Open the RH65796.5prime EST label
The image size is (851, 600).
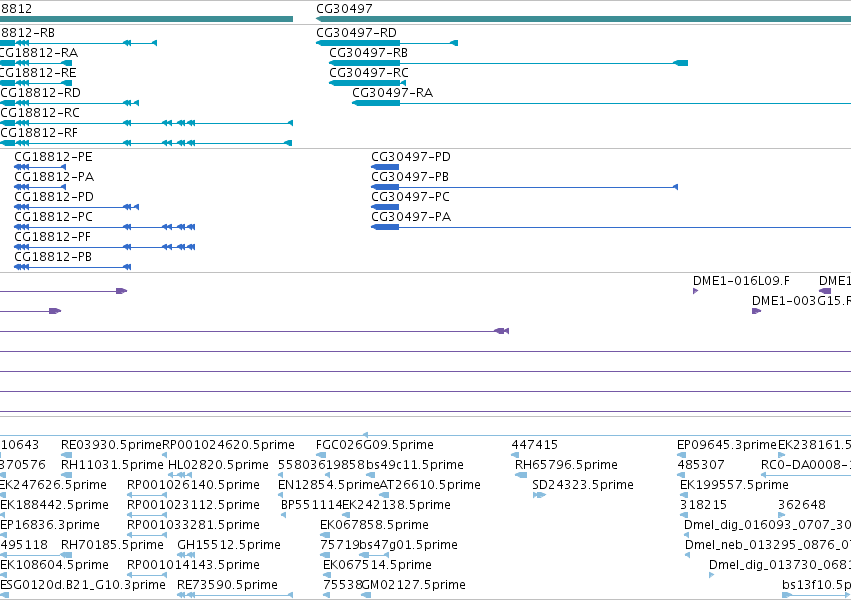point(566,465)
